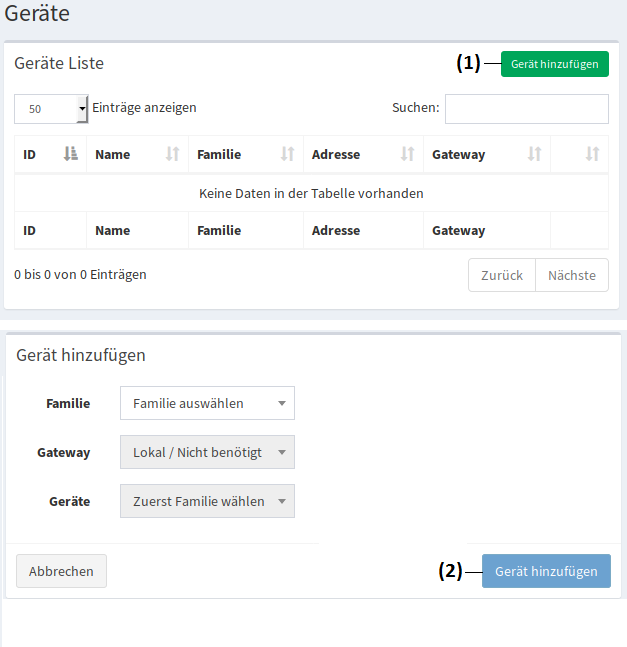Image resolution: width=627 pixels, height=647 pixels.
Task: Click sort arrows in Adresse column
Action: tap(407, 154)
